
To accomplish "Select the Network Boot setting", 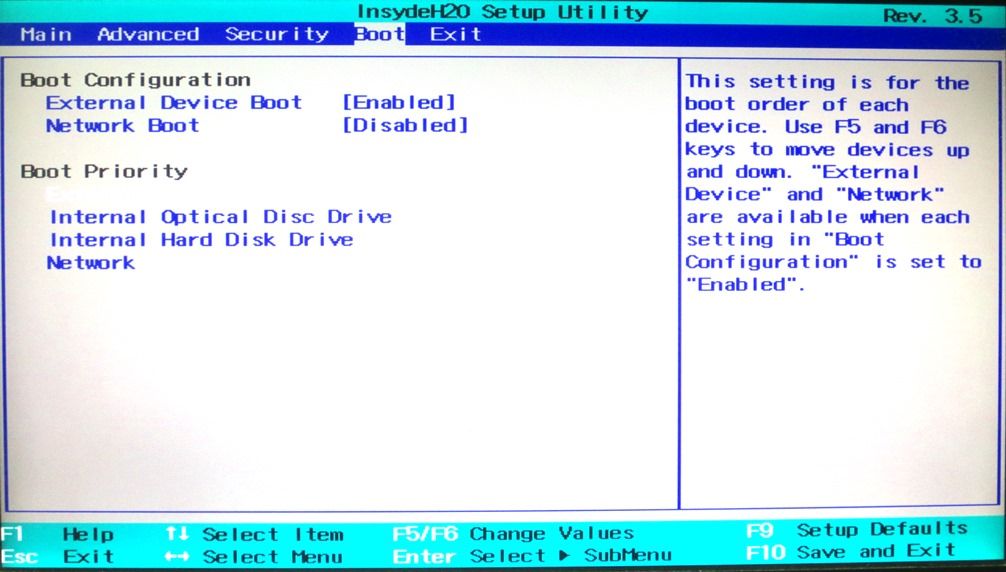I will 123,125.
